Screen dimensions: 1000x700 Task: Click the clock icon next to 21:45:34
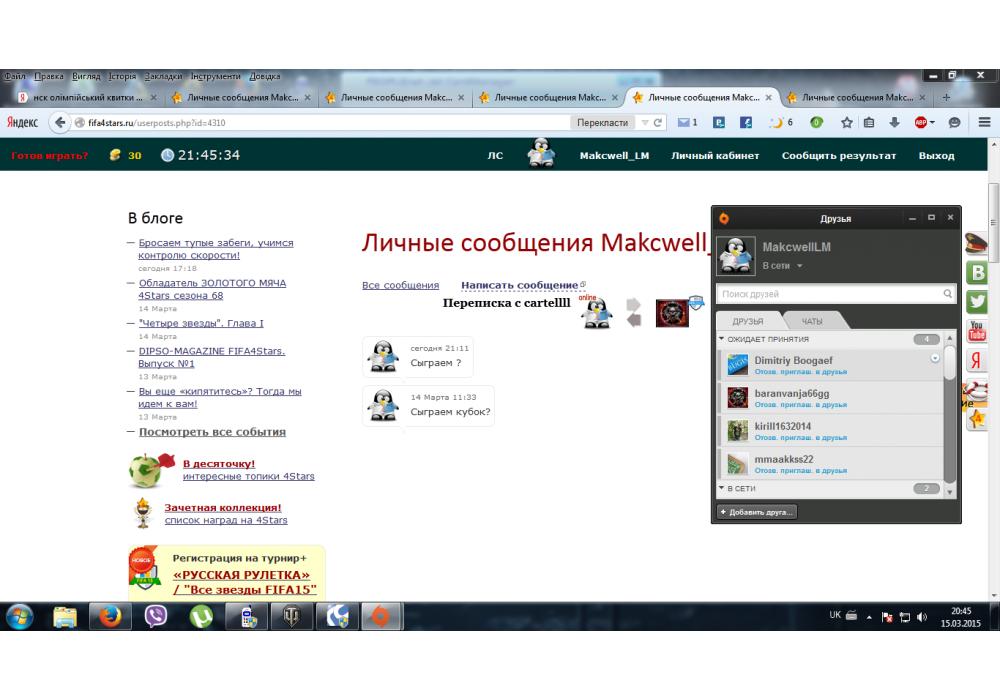point(167,155)
